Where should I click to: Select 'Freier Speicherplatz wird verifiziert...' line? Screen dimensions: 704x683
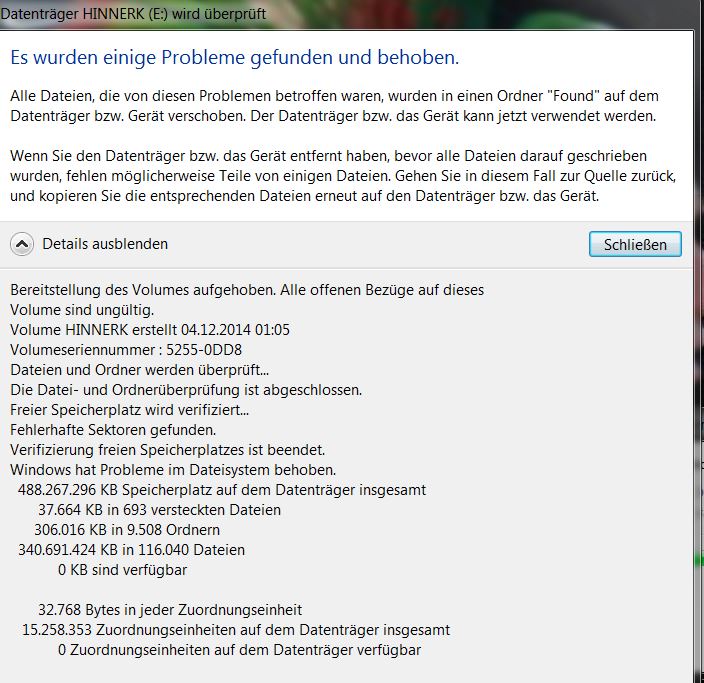click(129, 410)
